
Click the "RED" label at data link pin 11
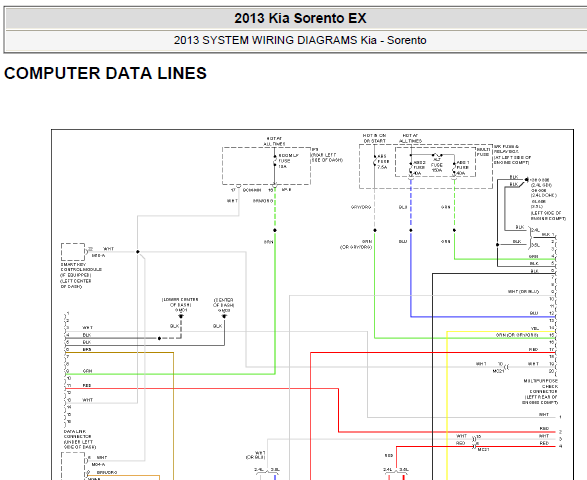pyautogui.click(x=87, y=385)
